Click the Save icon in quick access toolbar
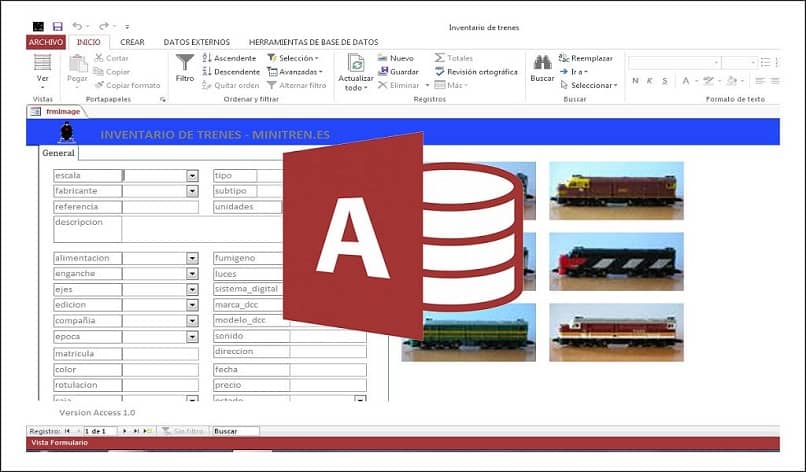Screen dimensions: 806x472 coord(57,26)
